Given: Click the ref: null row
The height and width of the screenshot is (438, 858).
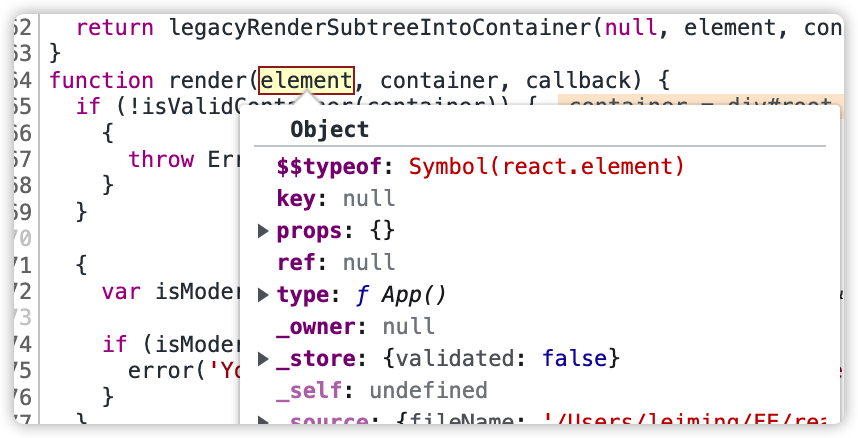Looking at the screenshot, I should click(335, 263).
